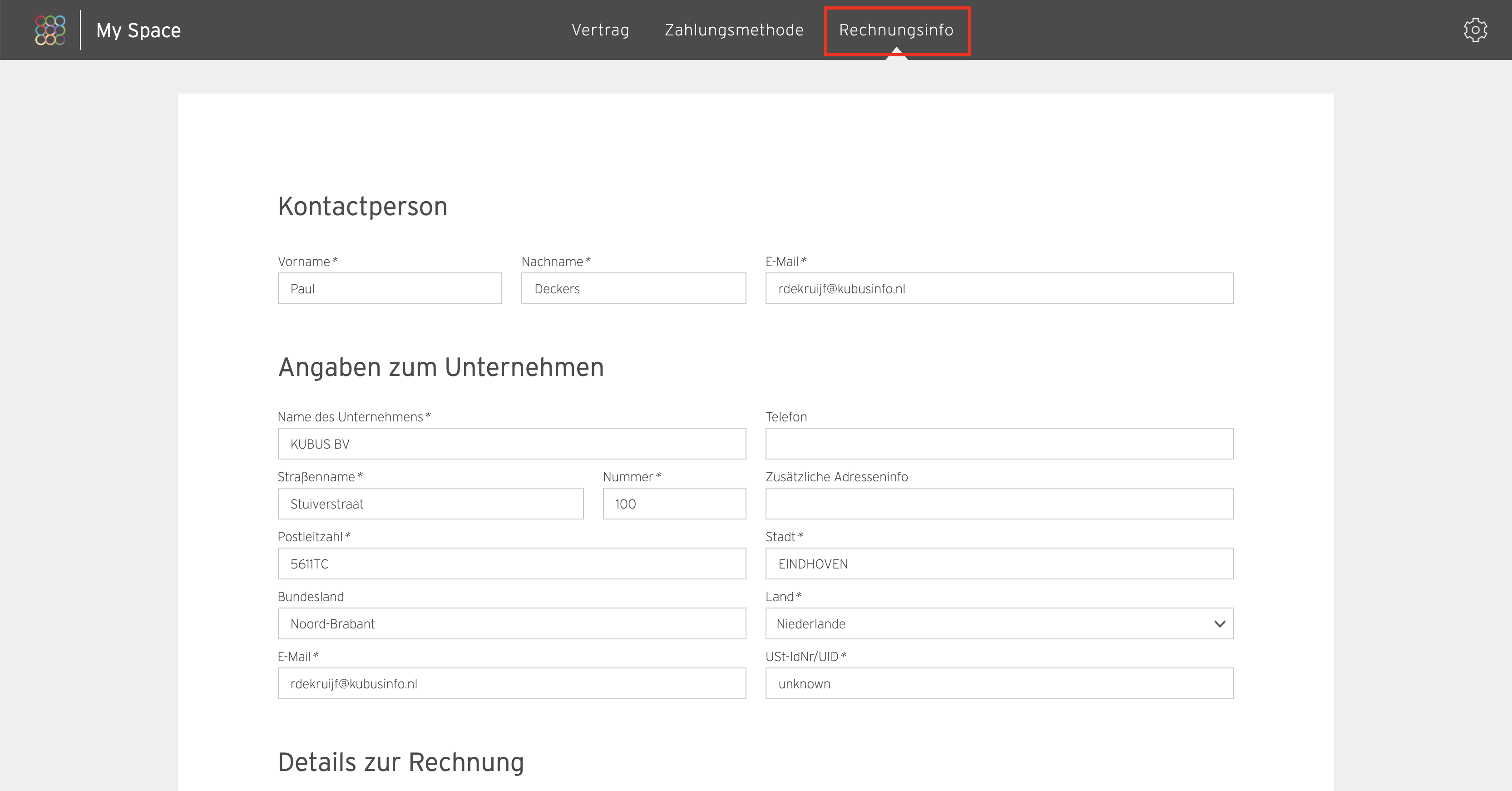Click the Zusätzliche Adresseninfo label
The image size is (1512, 791).
836,476
